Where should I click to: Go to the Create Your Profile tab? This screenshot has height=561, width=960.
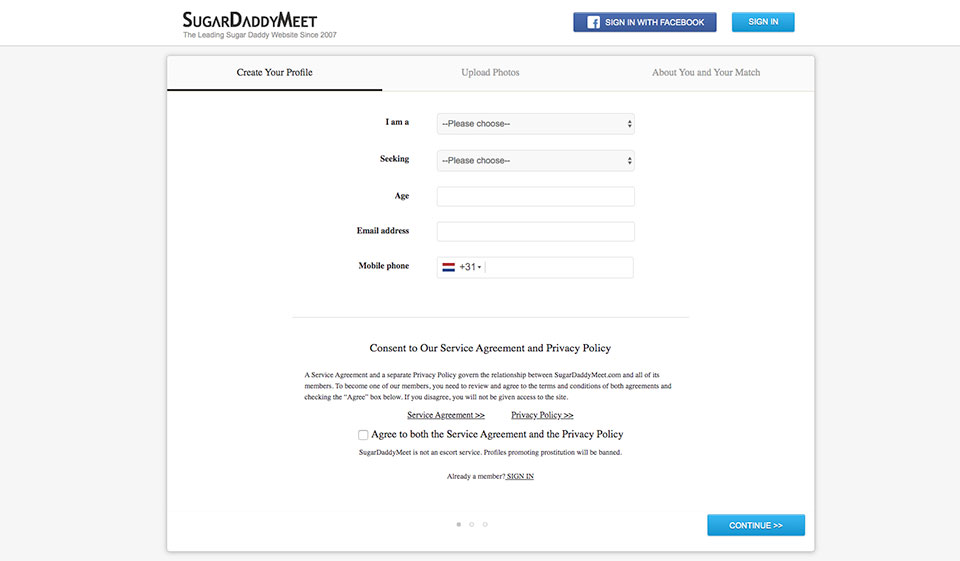click(x=274, y=73)
